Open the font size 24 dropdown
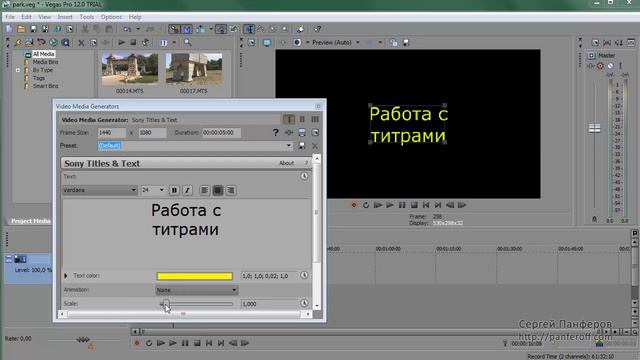Screen dimensions: 640x360 (162, 190)
